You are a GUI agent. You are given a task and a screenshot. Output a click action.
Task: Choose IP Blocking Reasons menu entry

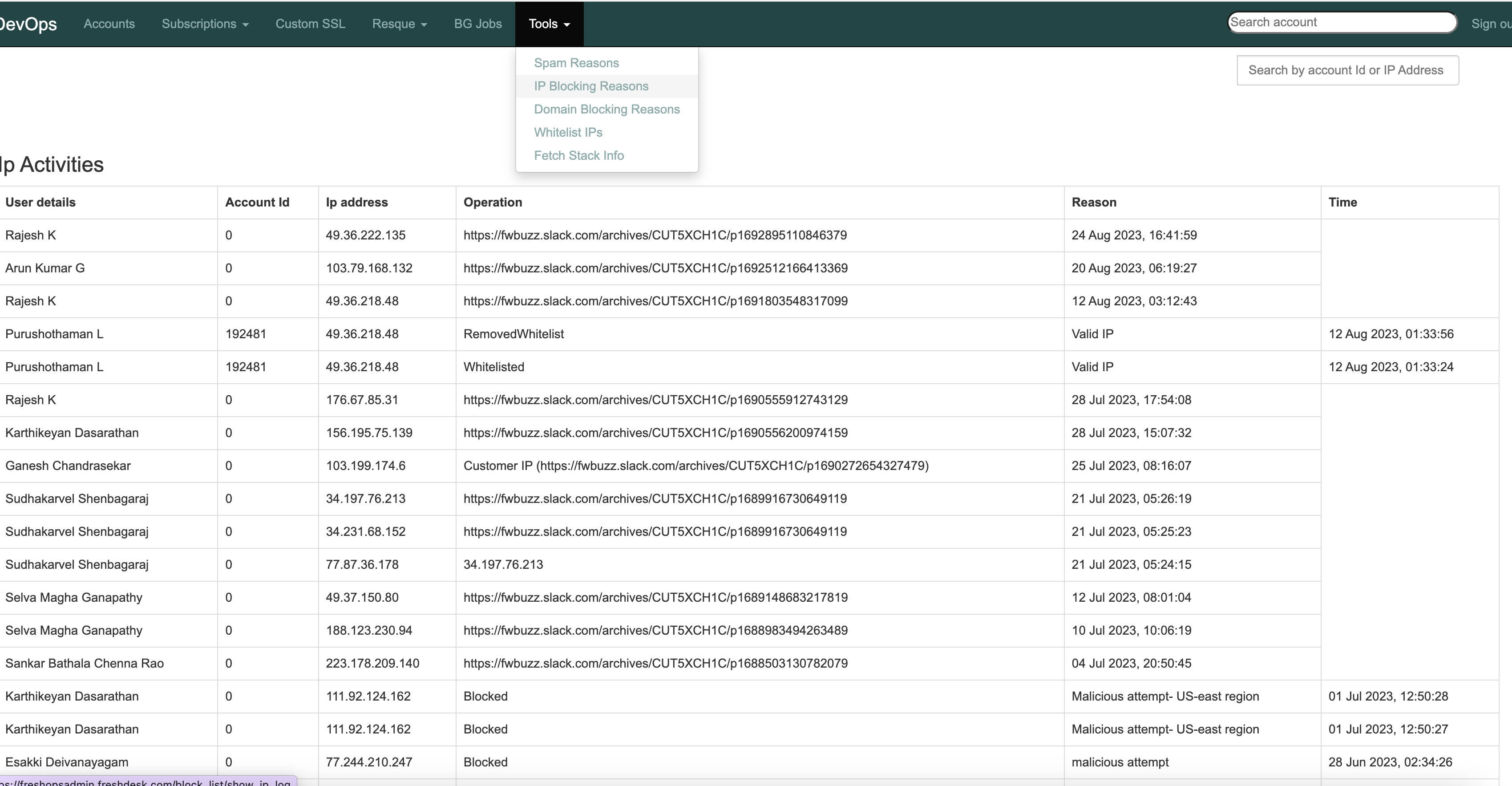[x=590, y=86]
